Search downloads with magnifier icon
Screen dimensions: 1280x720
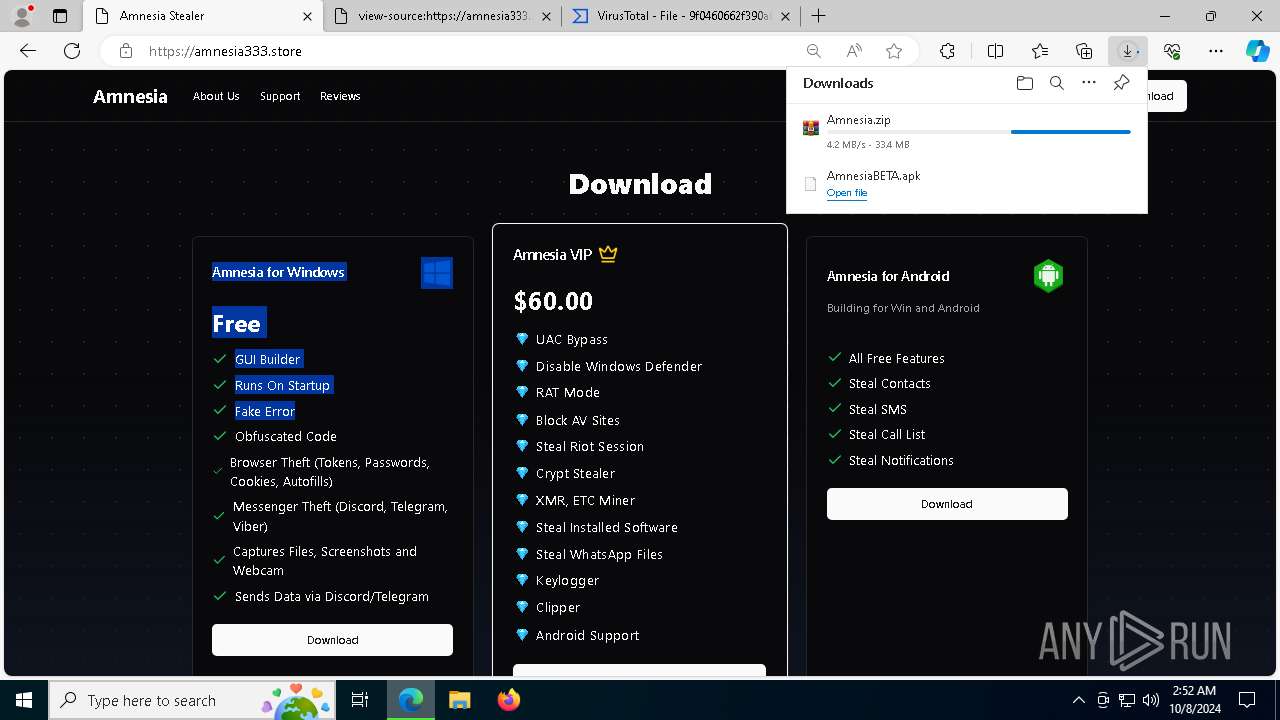coord(1056,83)
